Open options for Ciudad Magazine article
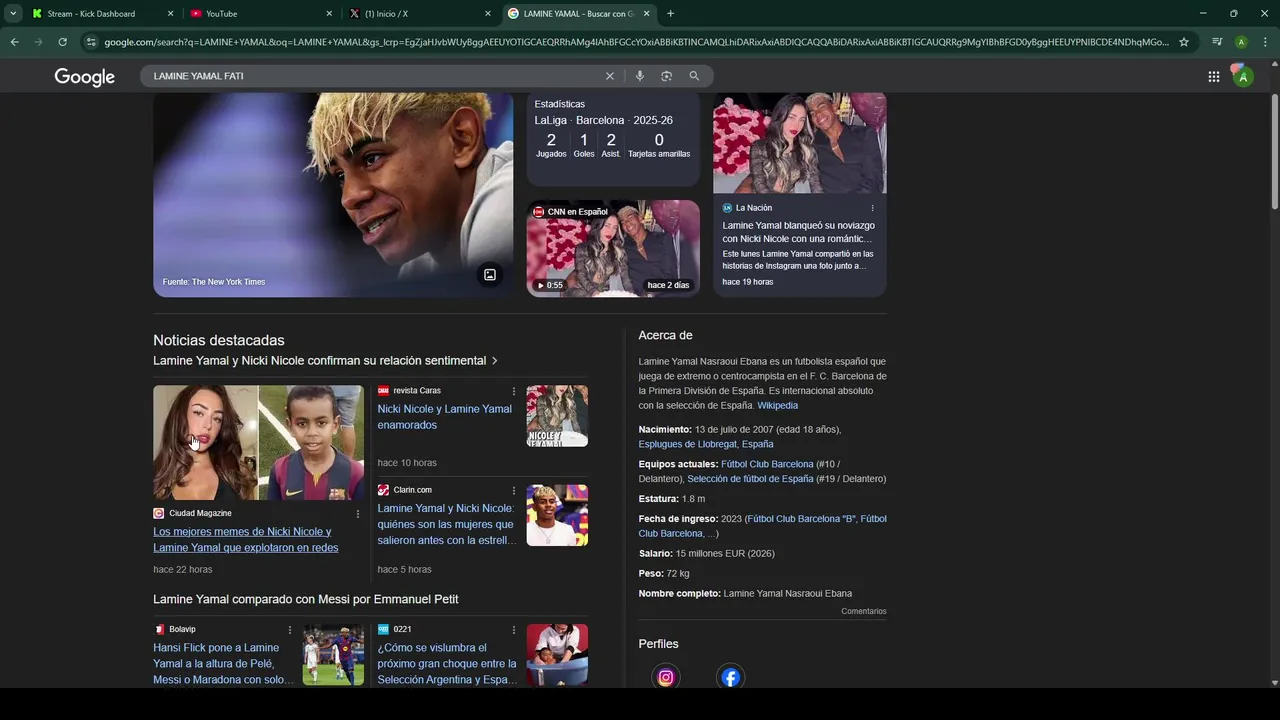Viewport: 1280px width, 720px height. pyautogui.click(x=358, y=514)
